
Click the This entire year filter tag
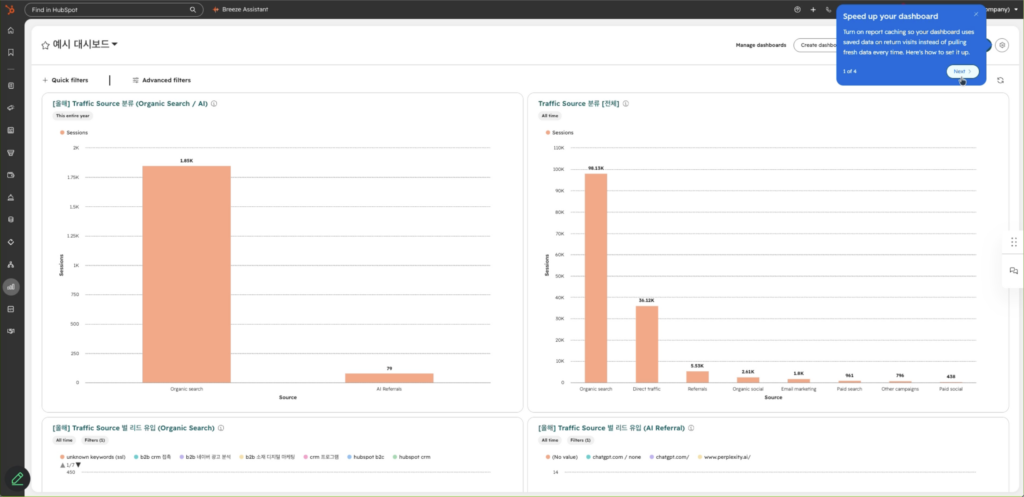point(72,116)
